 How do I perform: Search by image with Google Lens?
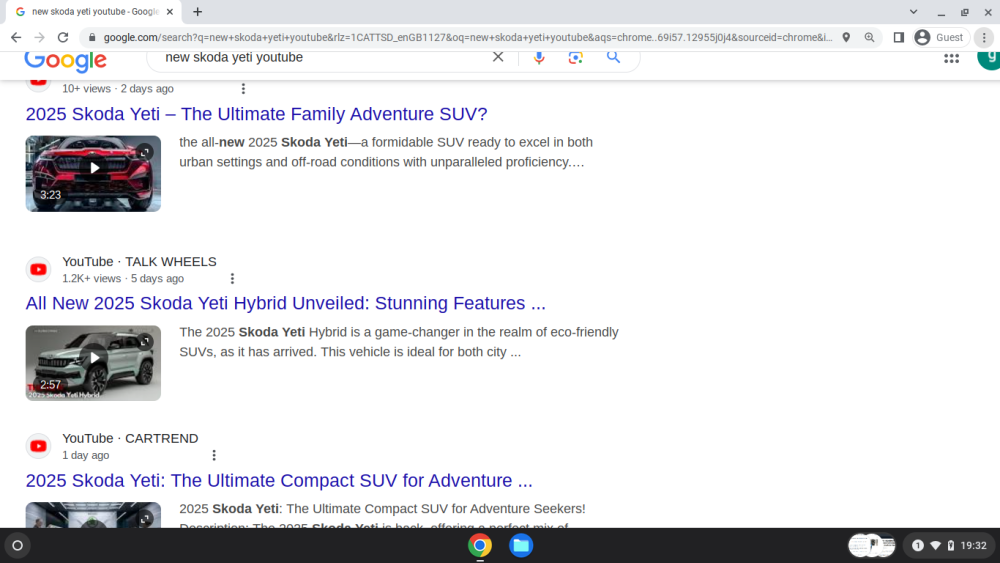coord(575,57)
